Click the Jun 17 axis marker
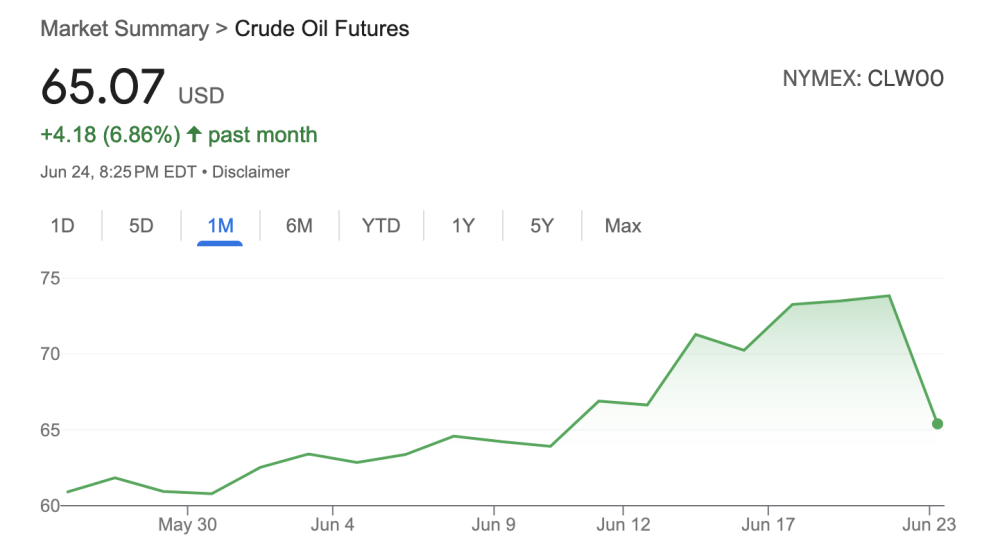1000x548 pixels. 768,524
